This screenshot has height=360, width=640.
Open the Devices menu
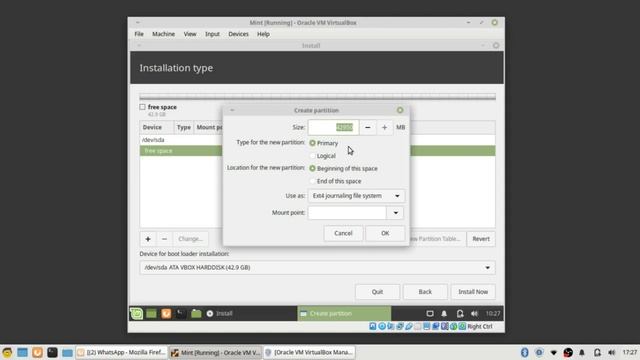(x=238, y=34)
